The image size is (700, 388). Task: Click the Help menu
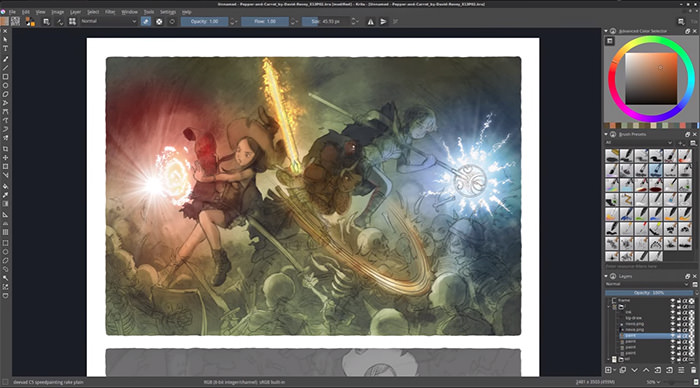pyautogui.click(x=187, y=12)
